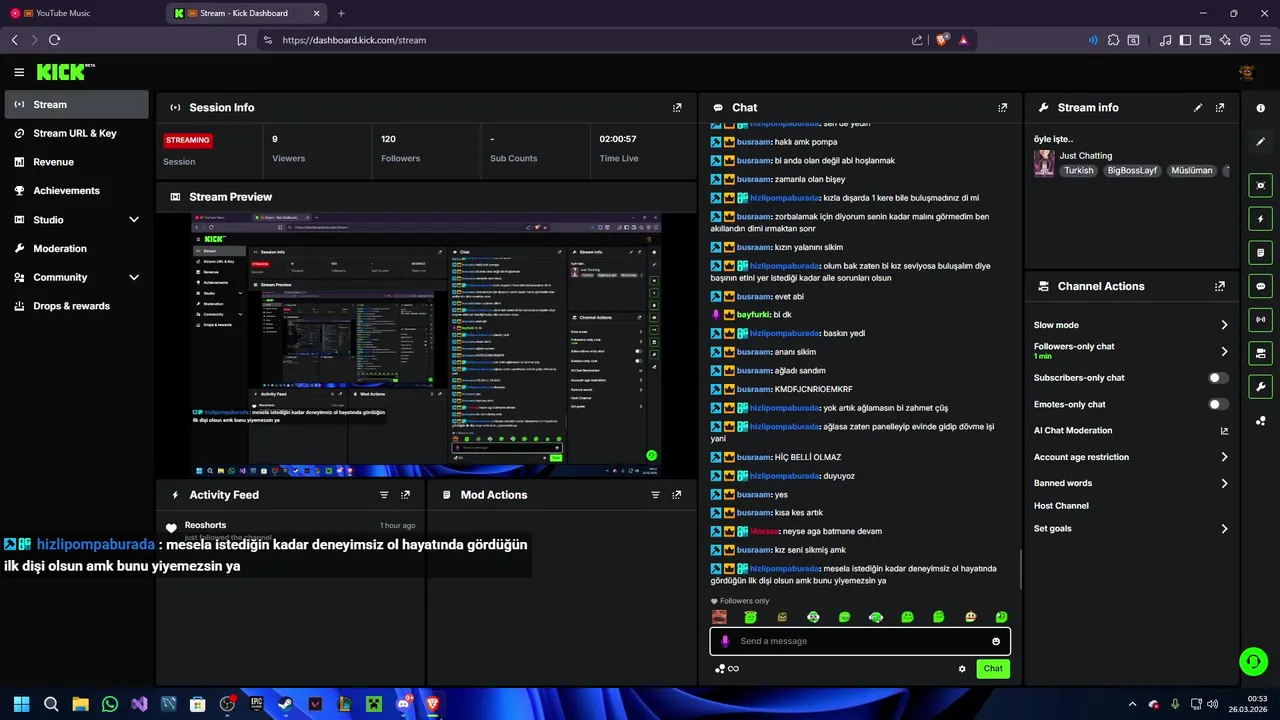
Task: Show hidden system tray icons
Action: pyautogui.click(x=1132, y=704)
